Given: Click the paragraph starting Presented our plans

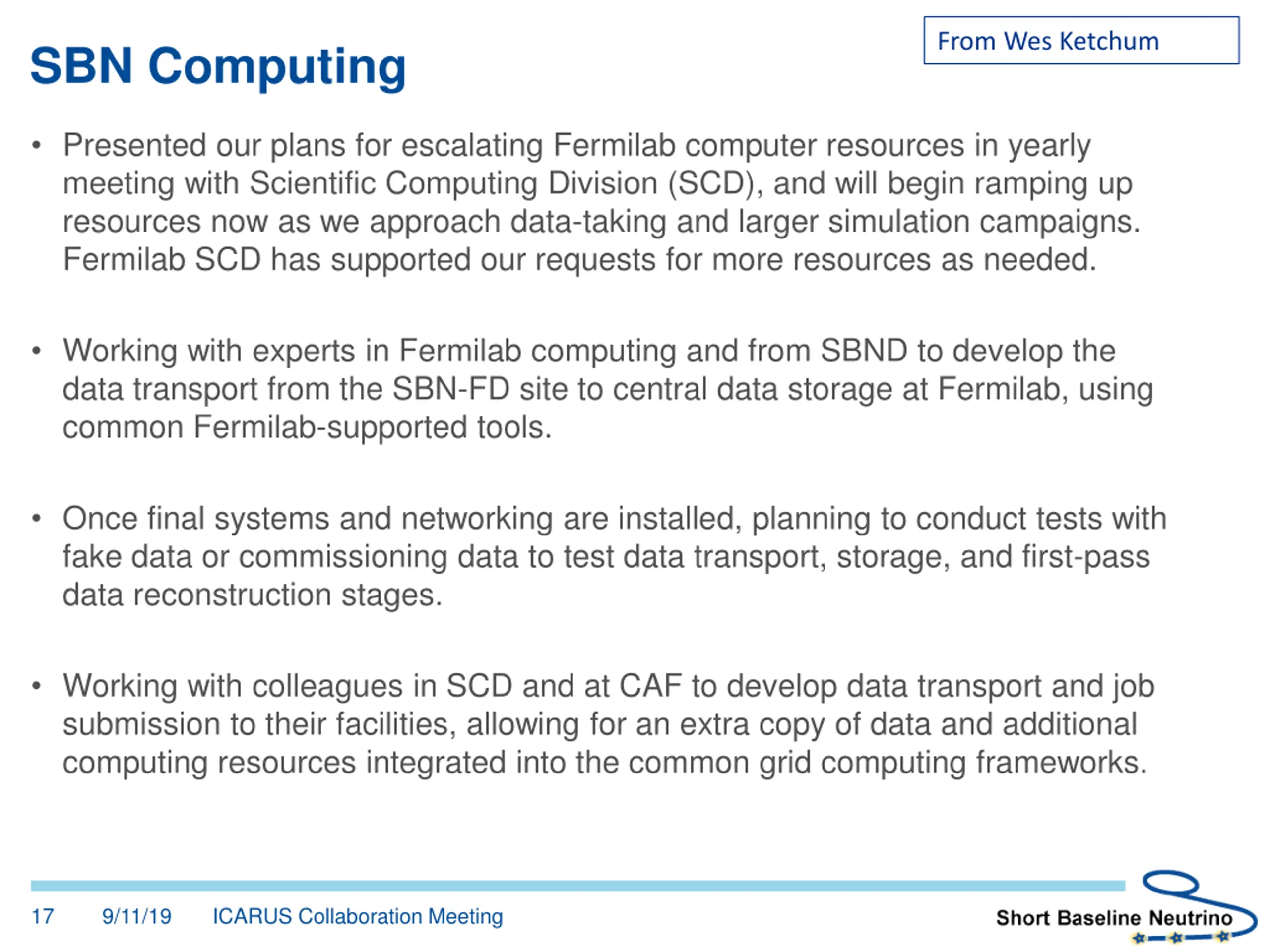Looking at the screenshot, I should coord(601,202).
